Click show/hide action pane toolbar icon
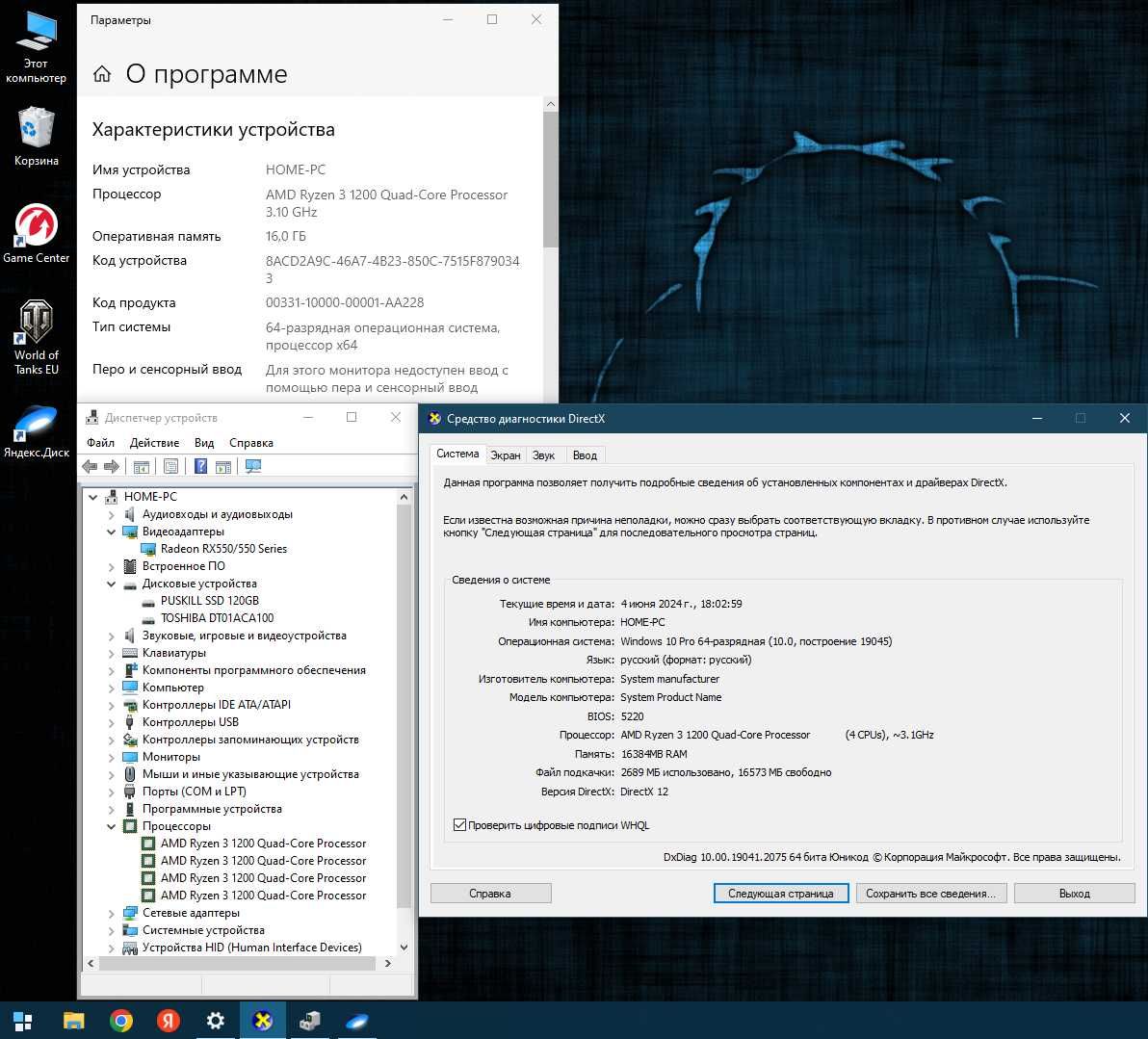Screen dimensions: 1148x1039 223,466
